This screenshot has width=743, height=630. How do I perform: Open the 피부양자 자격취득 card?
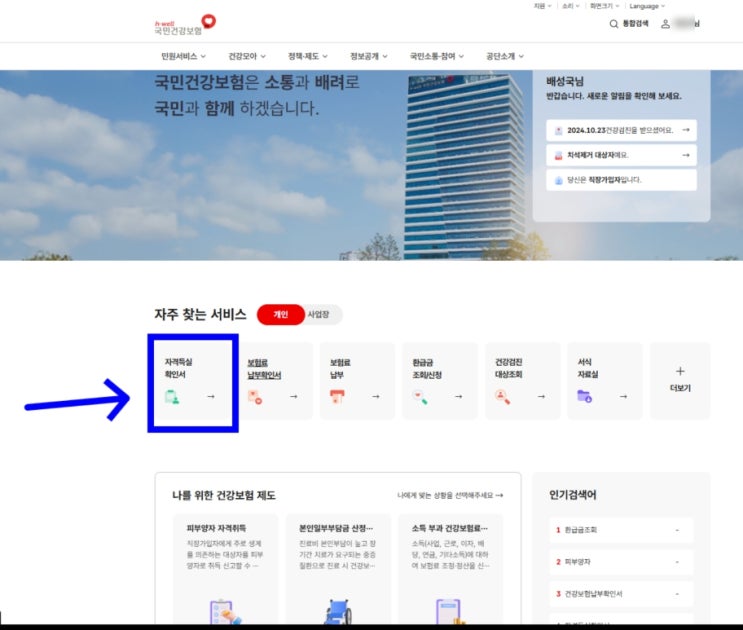[226, 569]
